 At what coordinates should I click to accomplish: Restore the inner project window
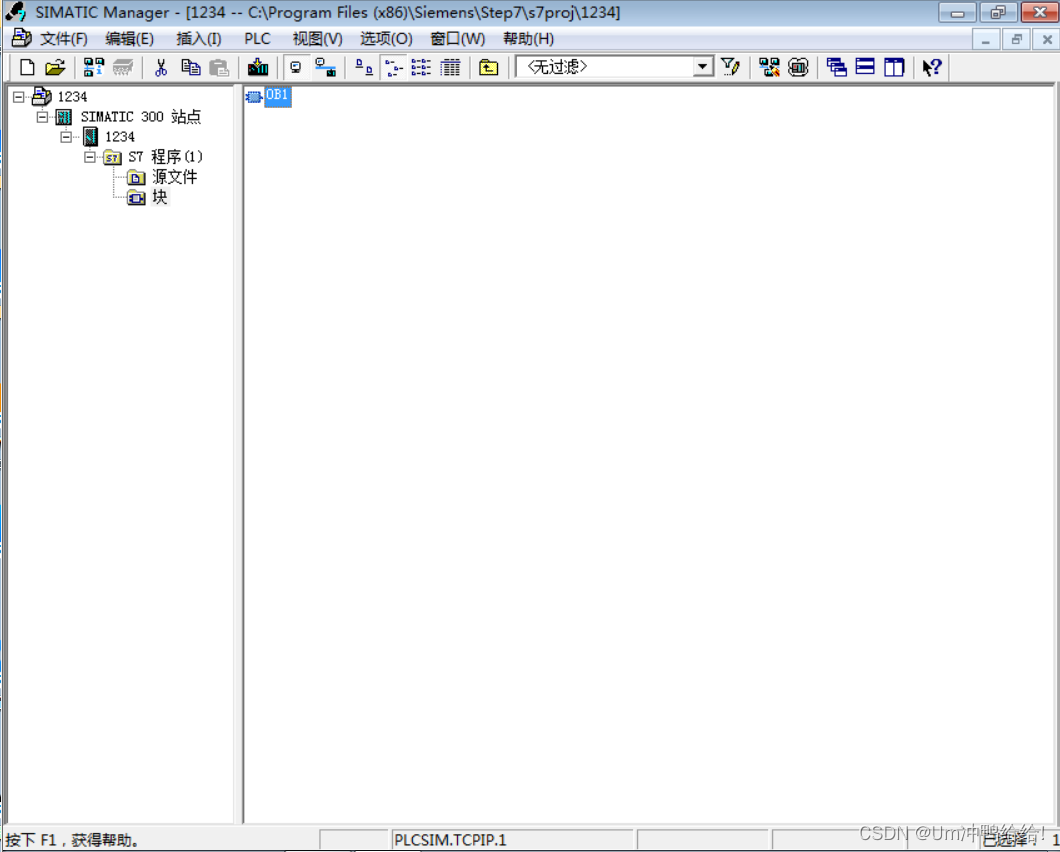pyautogui.click(x=1016, y=39)
